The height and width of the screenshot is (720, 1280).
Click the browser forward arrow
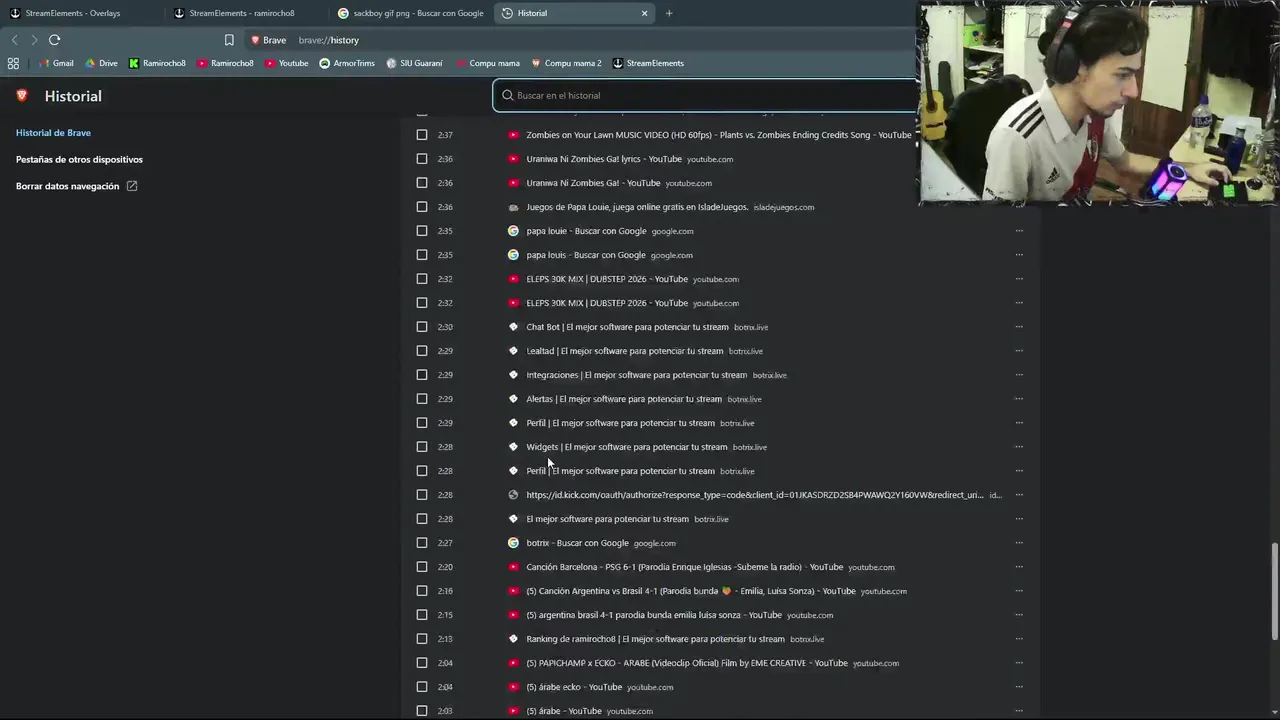click(34, 40)
